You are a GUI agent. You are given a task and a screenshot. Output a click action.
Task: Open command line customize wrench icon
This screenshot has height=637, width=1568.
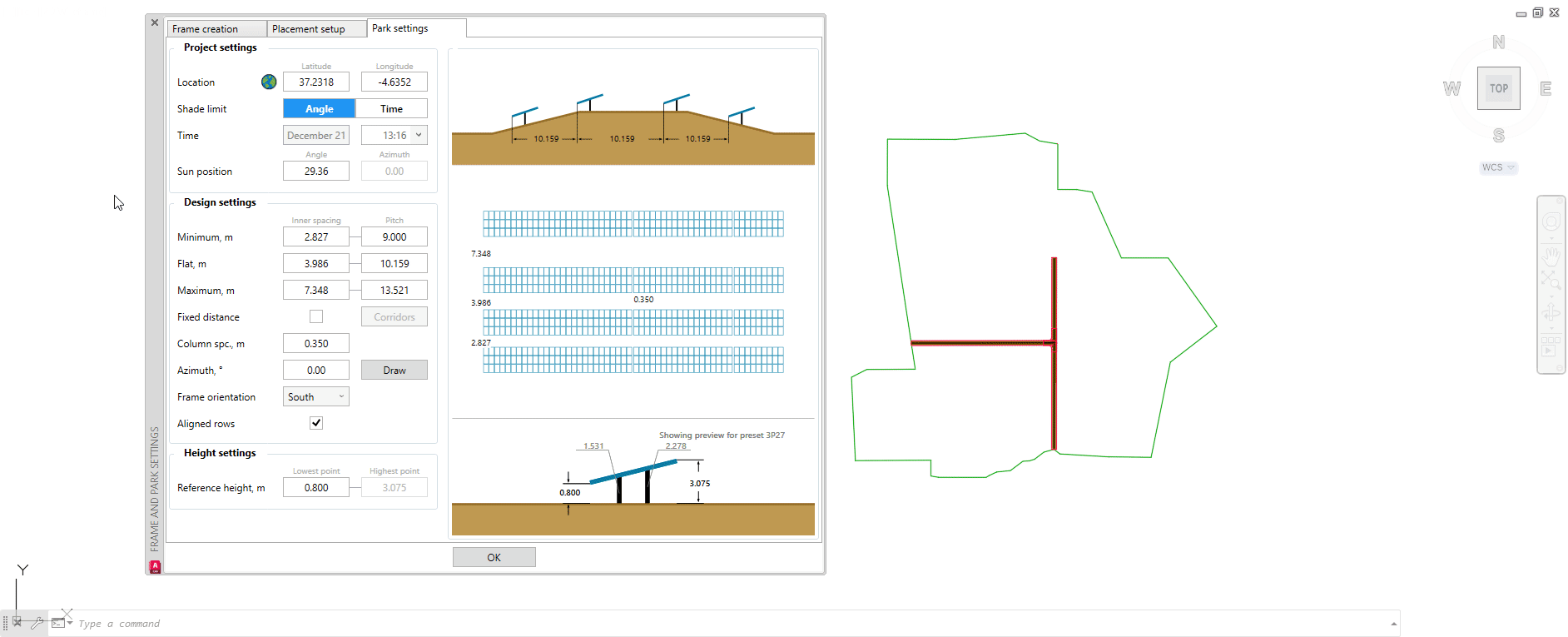(x=37, y=623)
